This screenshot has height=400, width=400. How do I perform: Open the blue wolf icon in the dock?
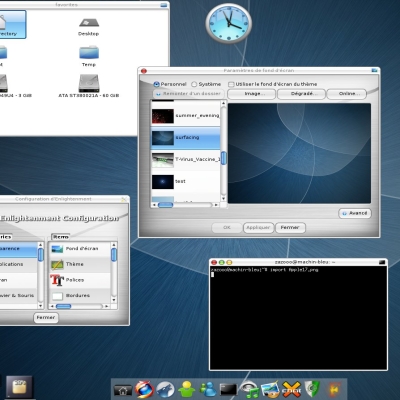(x=165, y=389)
